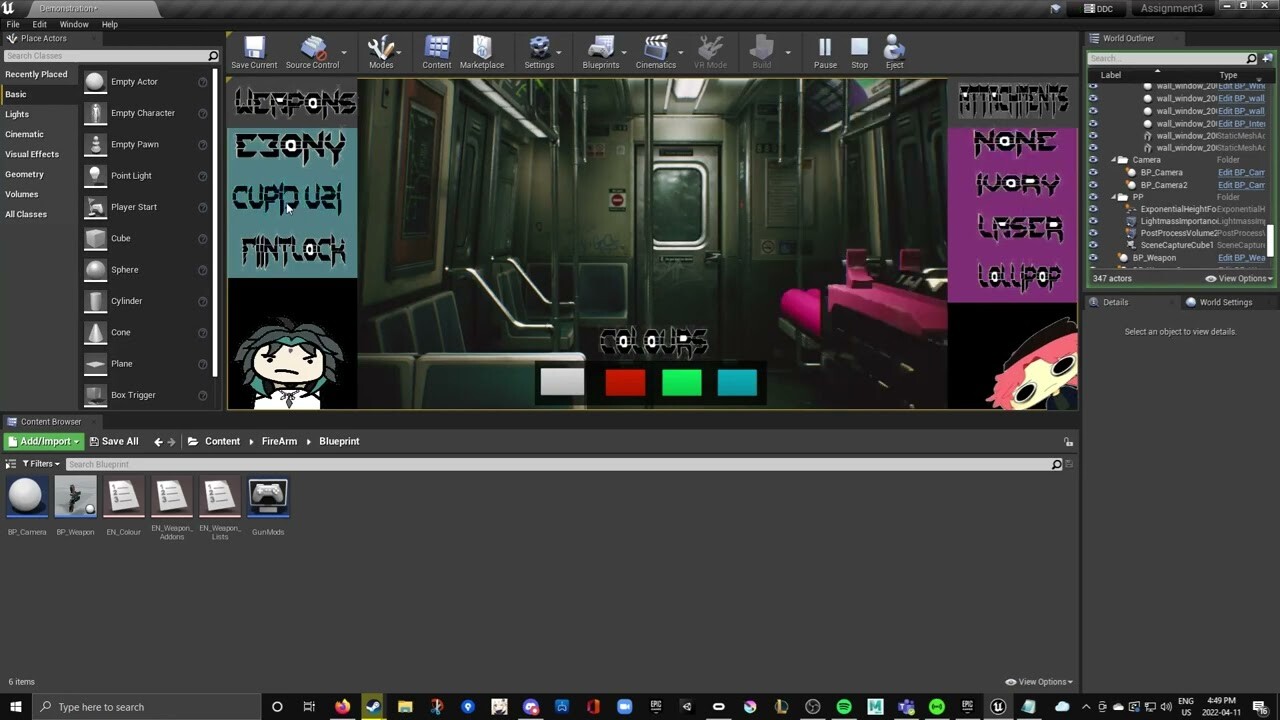Viewport: 1280px width, 720px height.
Task: Toggle visibility of BP_Camera in the outliner
Action: [x=1093, y=172]
